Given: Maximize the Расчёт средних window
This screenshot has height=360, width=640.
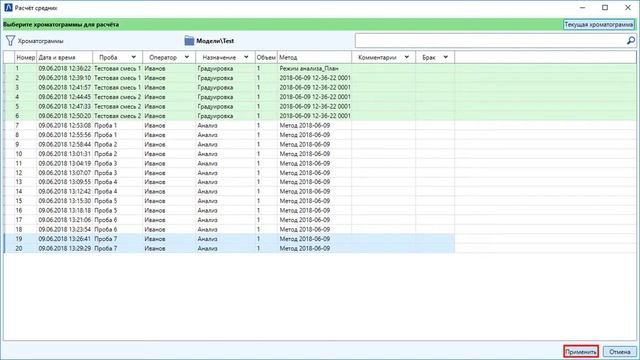Looking at the screenshot, I should tap(605, 7).
